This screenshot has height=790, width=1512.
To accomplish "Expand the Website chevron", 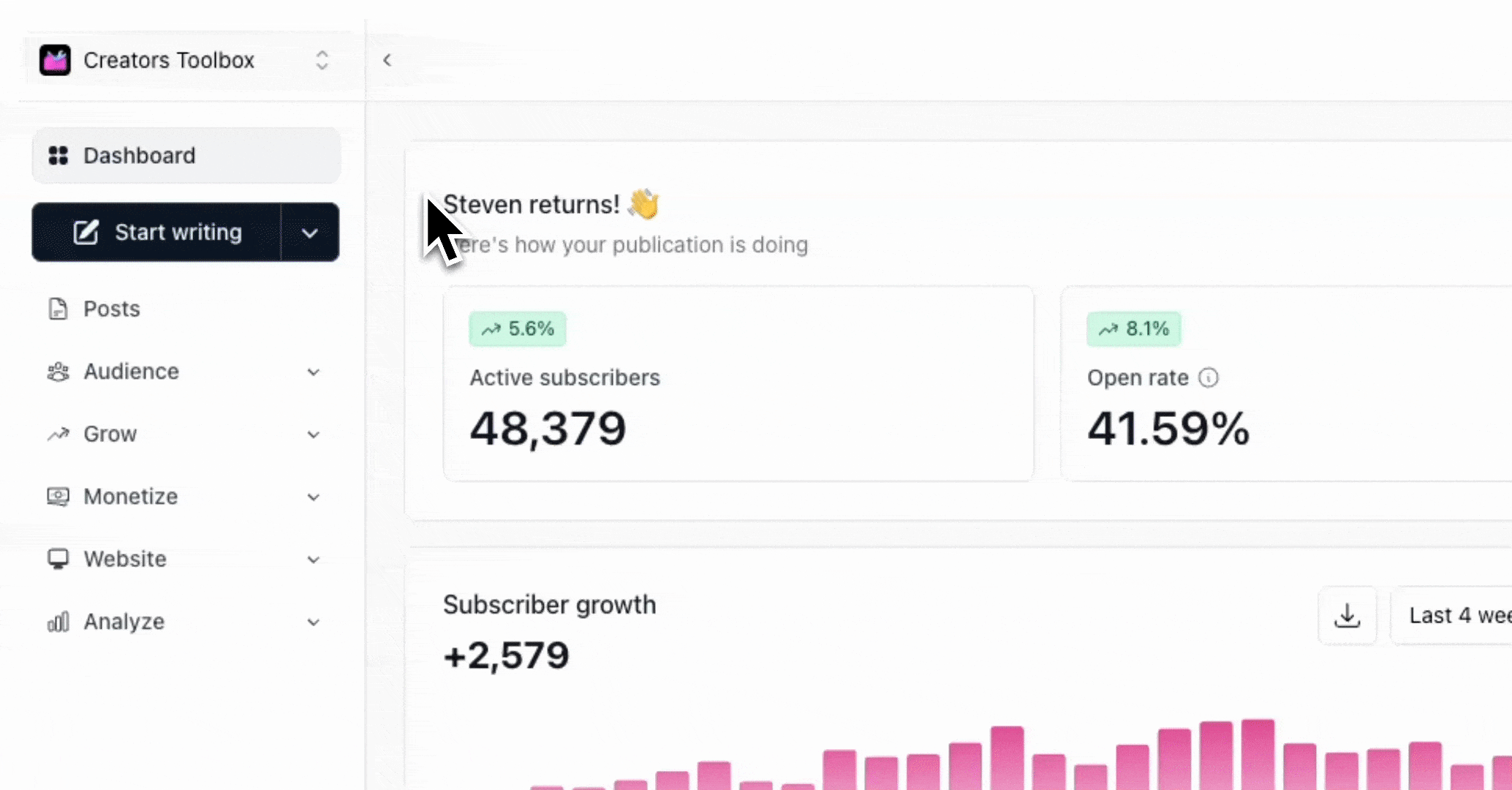I will tap(314, 560).
